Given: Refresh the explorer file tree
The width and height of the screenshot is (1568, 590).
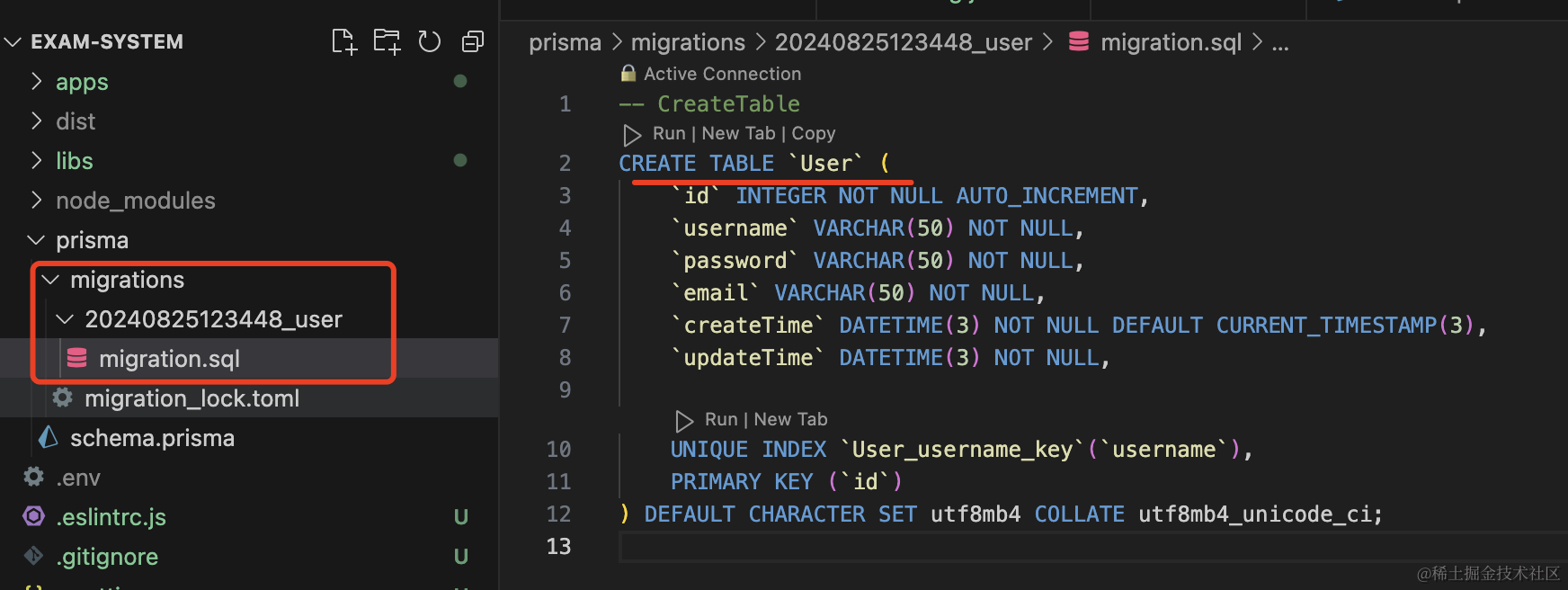Looking at the screenshot, I should tap(430, 41).
